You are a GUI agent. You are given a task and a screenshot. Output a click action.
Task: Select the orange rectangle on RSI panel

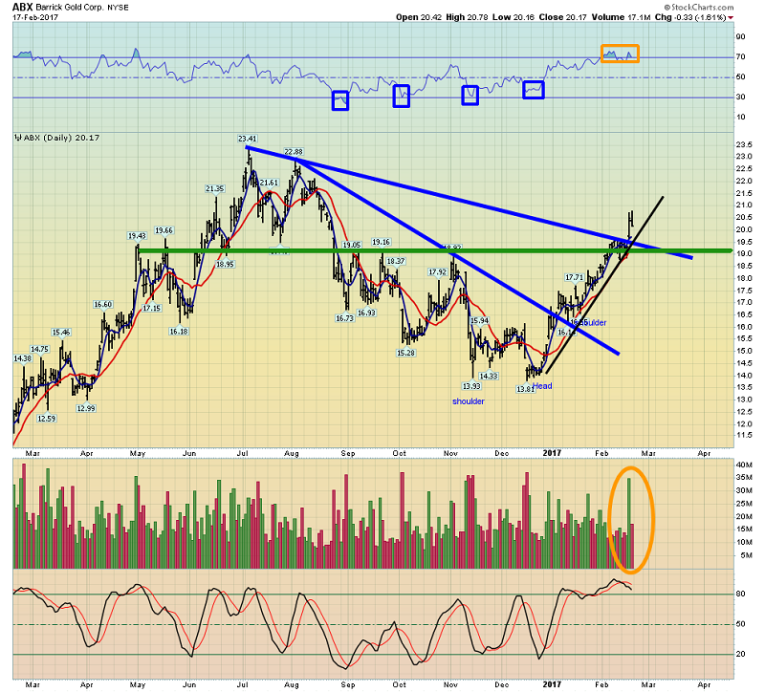(619, 54)
